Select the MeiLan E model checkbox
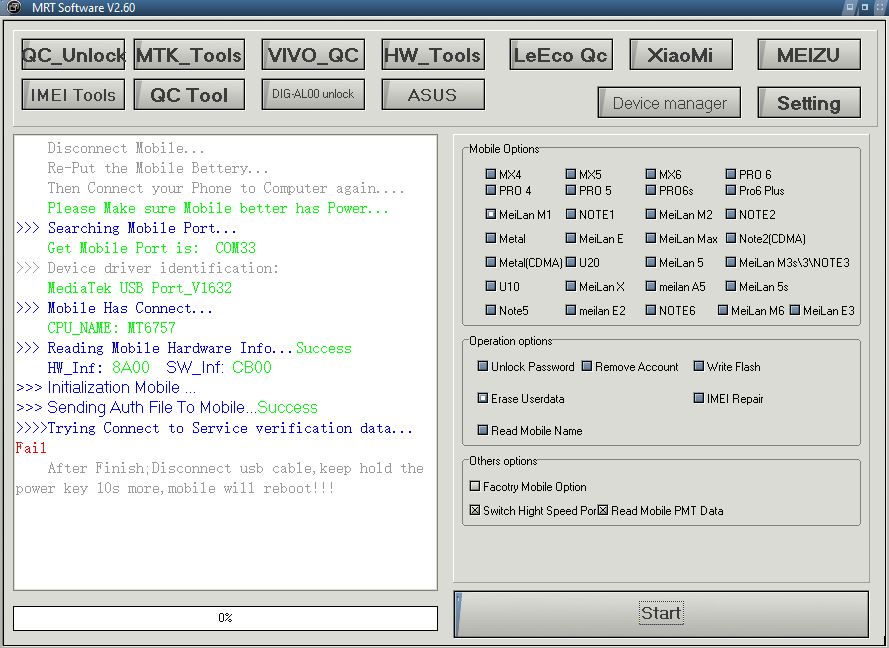The image size is (889, 648). pyautogui.click(x=571, y=238)
